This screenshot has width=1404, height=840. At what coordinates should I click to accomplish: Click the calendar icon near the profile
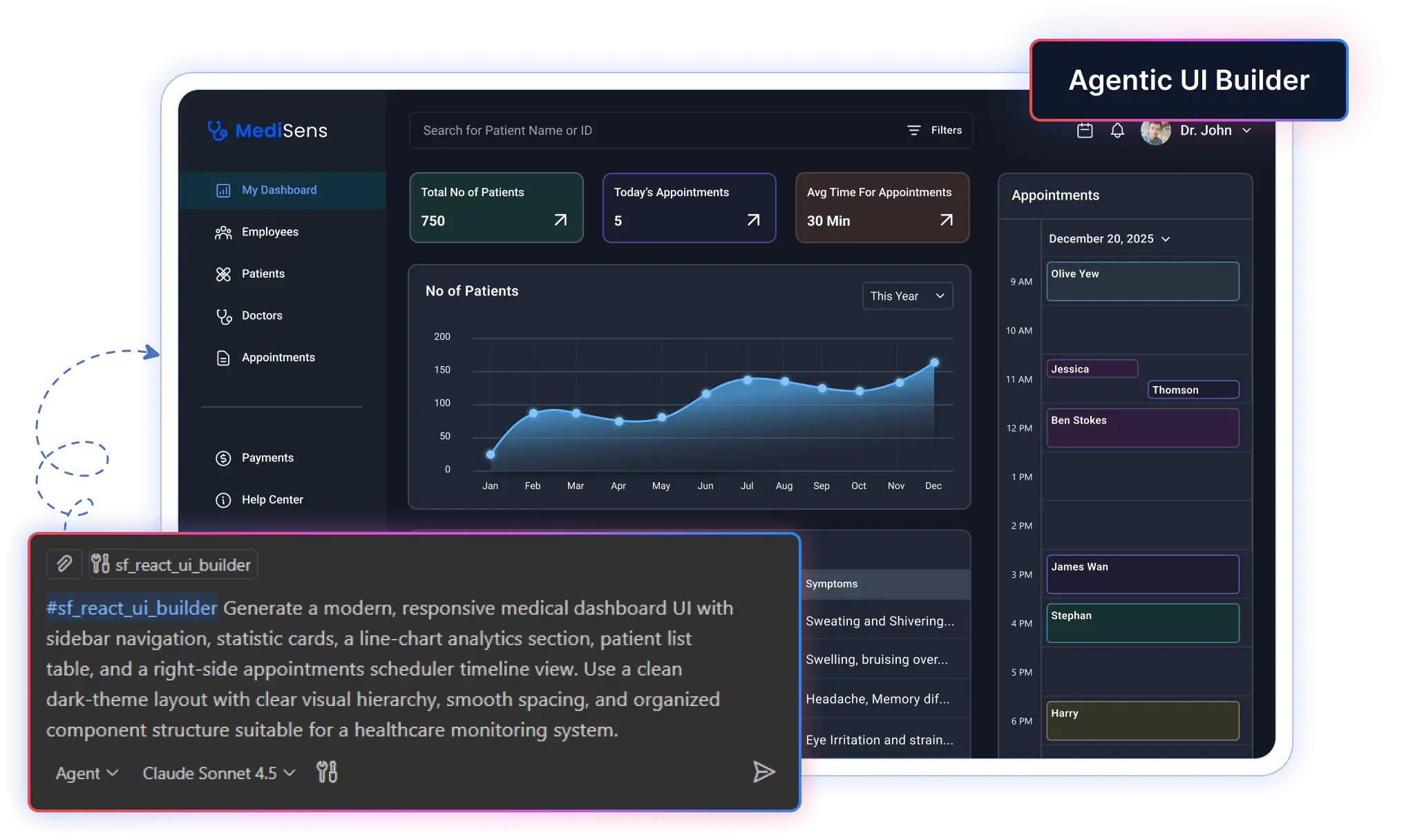(1084, 131)
